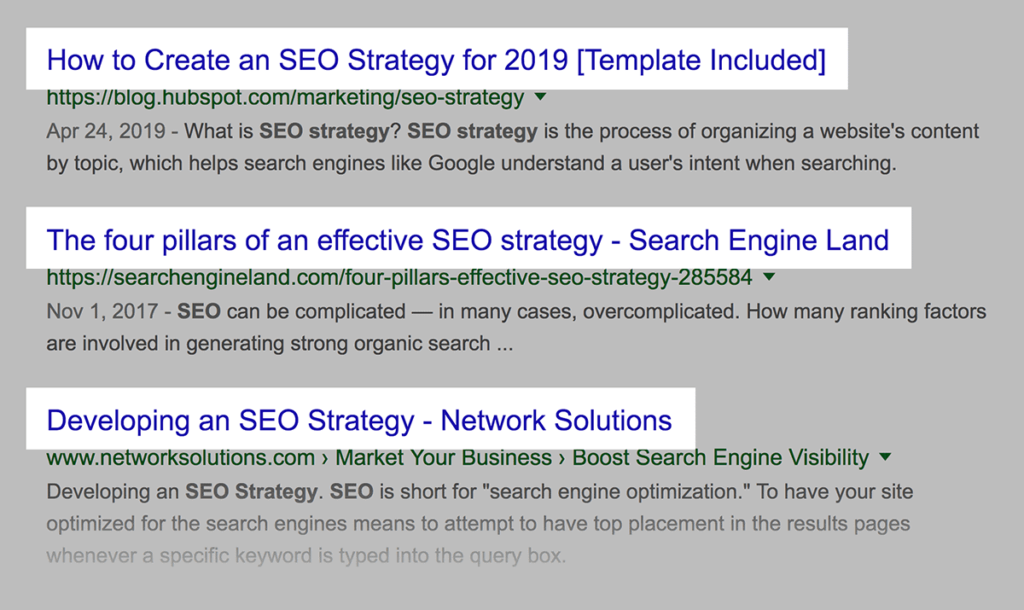This screenshot has height=610, width=1024.
Task: Click the bold "SEO" after Nov 1, 2017
Action: tap(198, 312)
